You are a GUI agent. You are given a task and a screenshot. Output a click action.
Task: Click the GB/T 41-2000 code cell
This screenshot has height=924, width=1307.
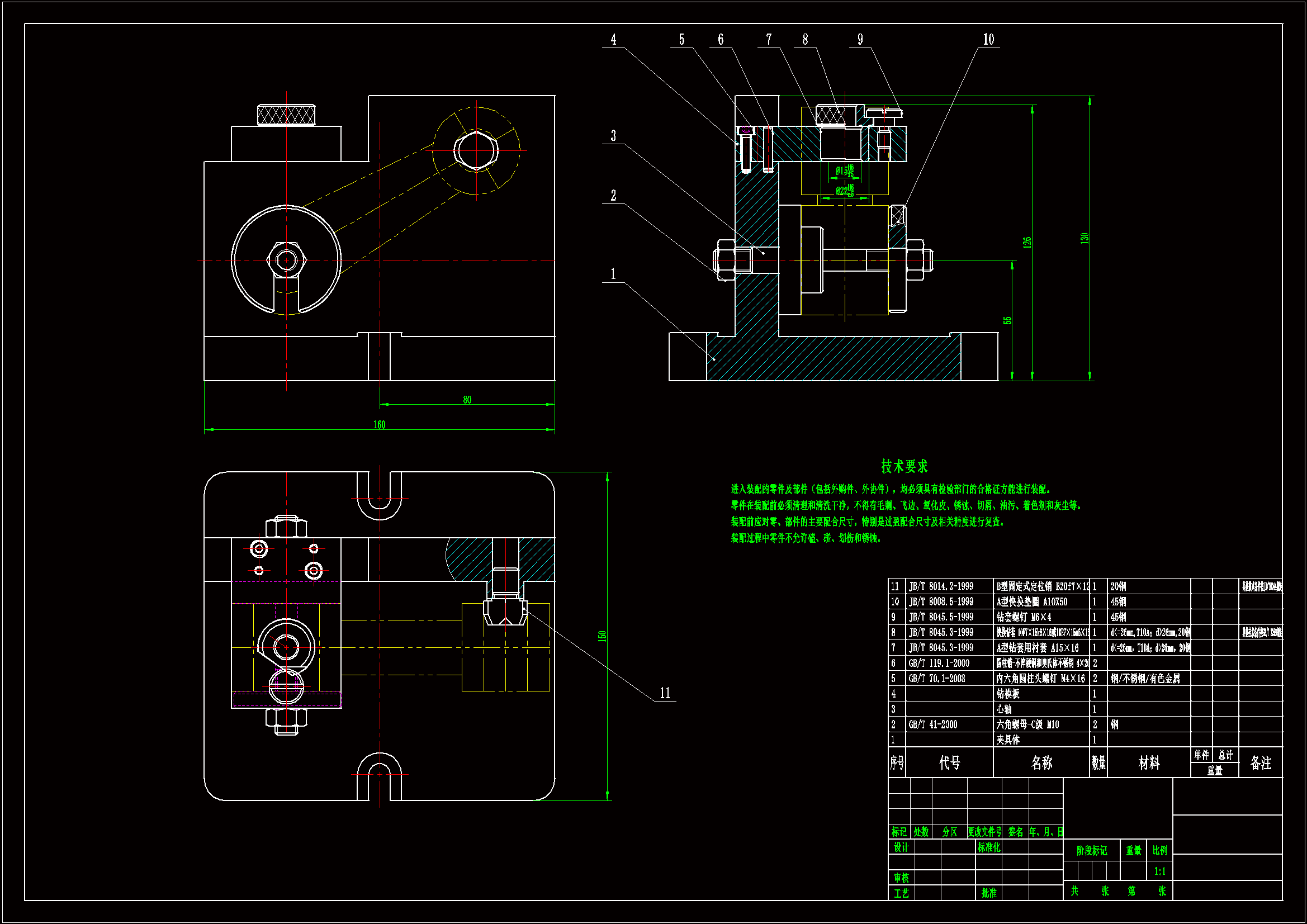(x=932, y=724)
